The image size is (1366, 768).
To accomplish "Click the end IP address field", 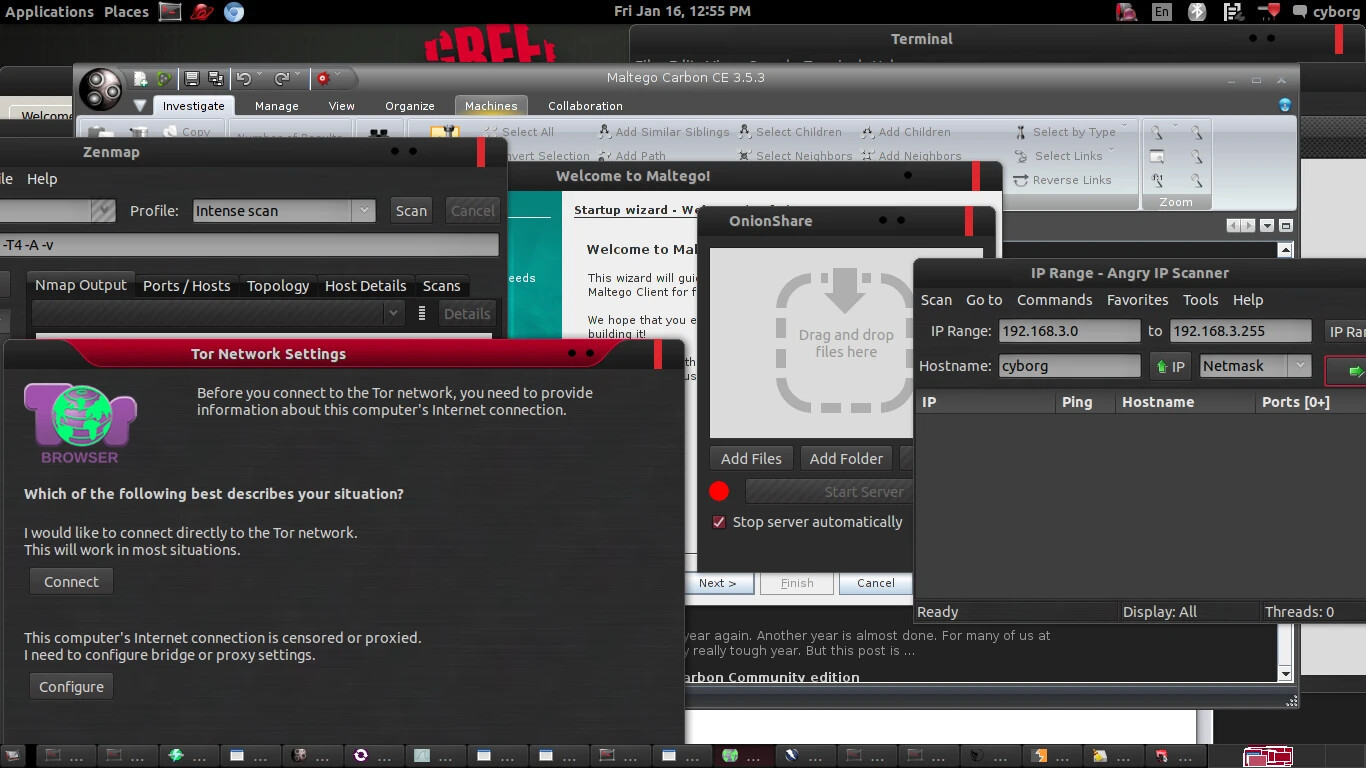I will 1240,331.
